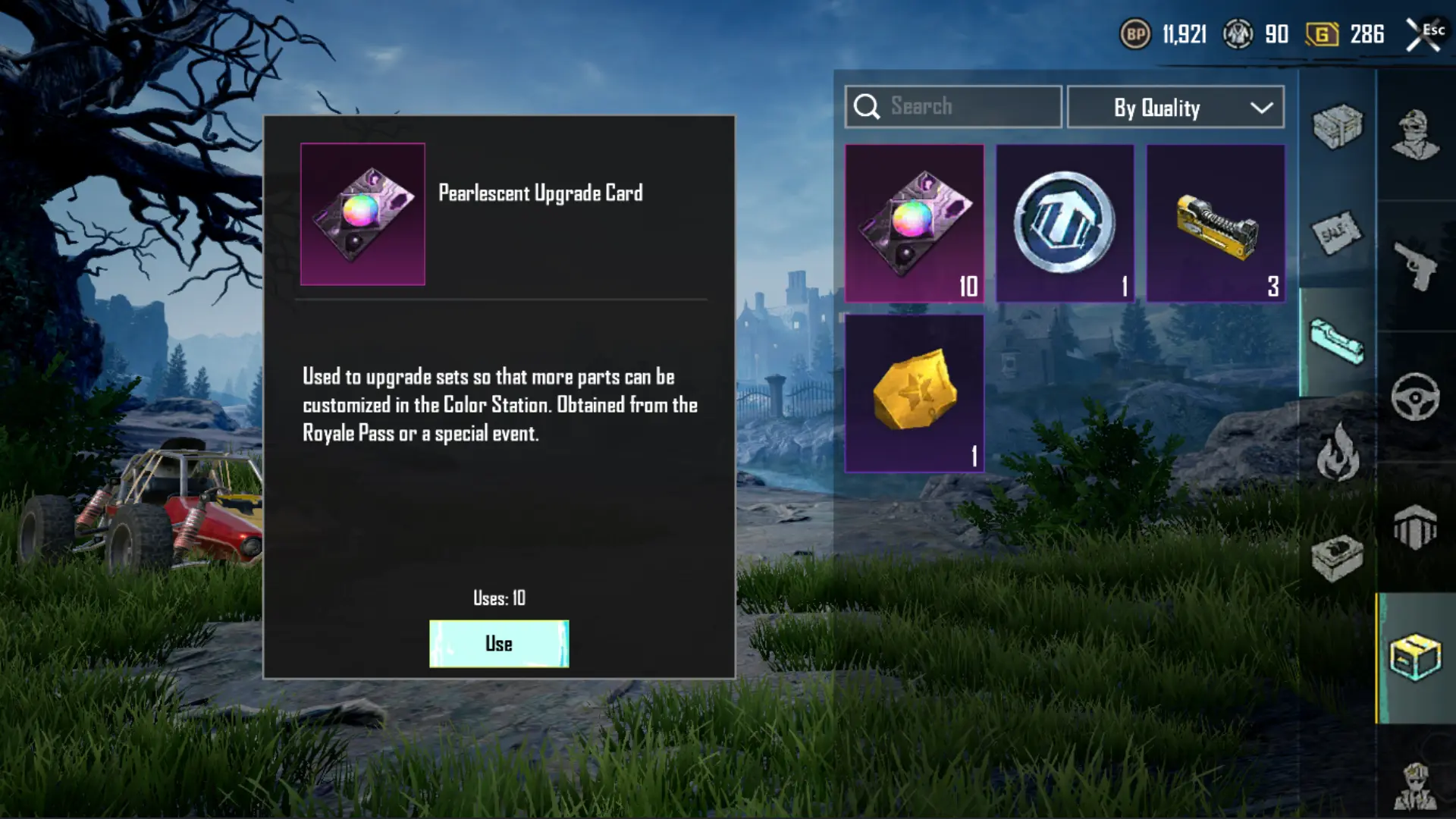
Task: Select the yellow weapon part item
Action: click(1216, 224)
